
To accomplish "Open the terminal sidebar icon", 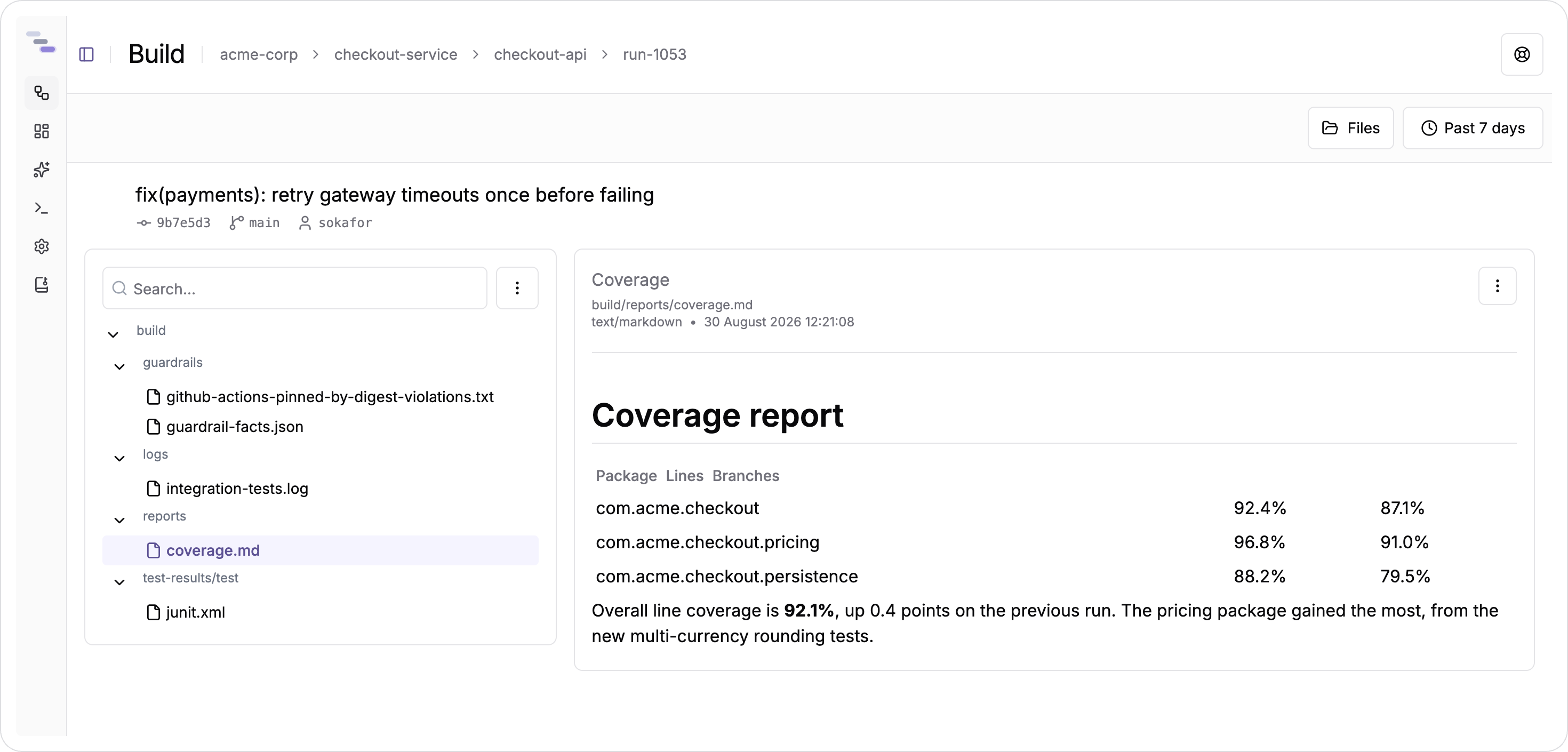I will [x=42, y=208].
